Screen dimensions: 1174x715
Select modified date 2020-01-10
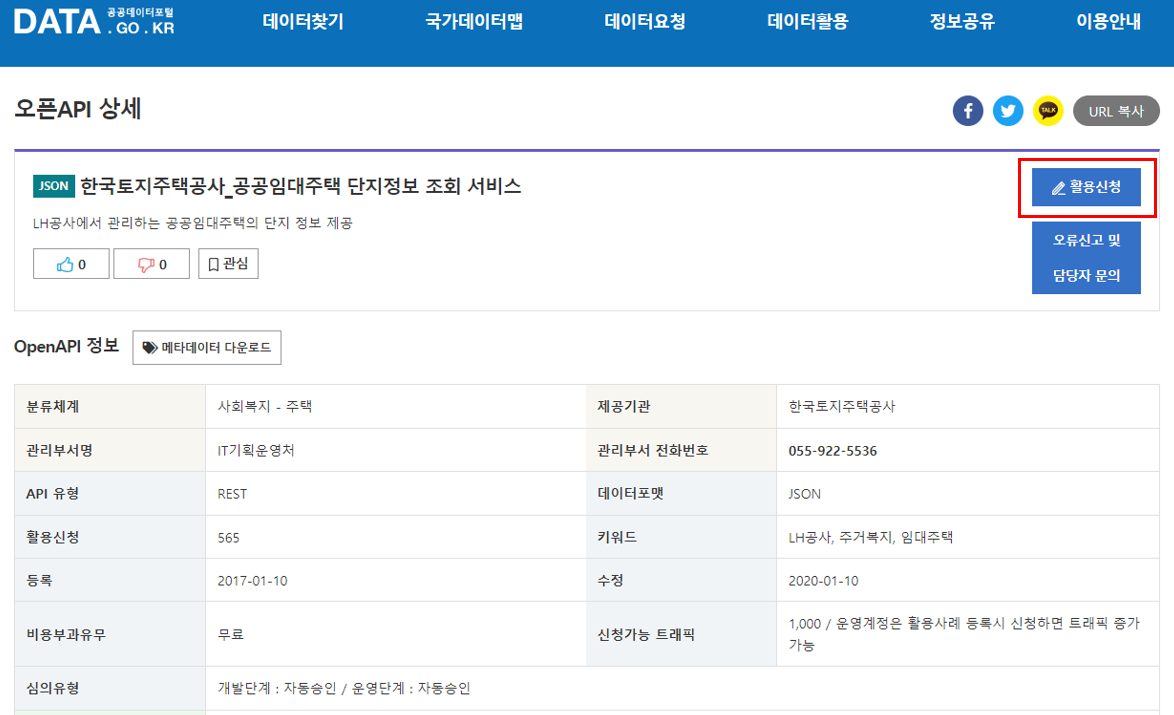[824, 581]
